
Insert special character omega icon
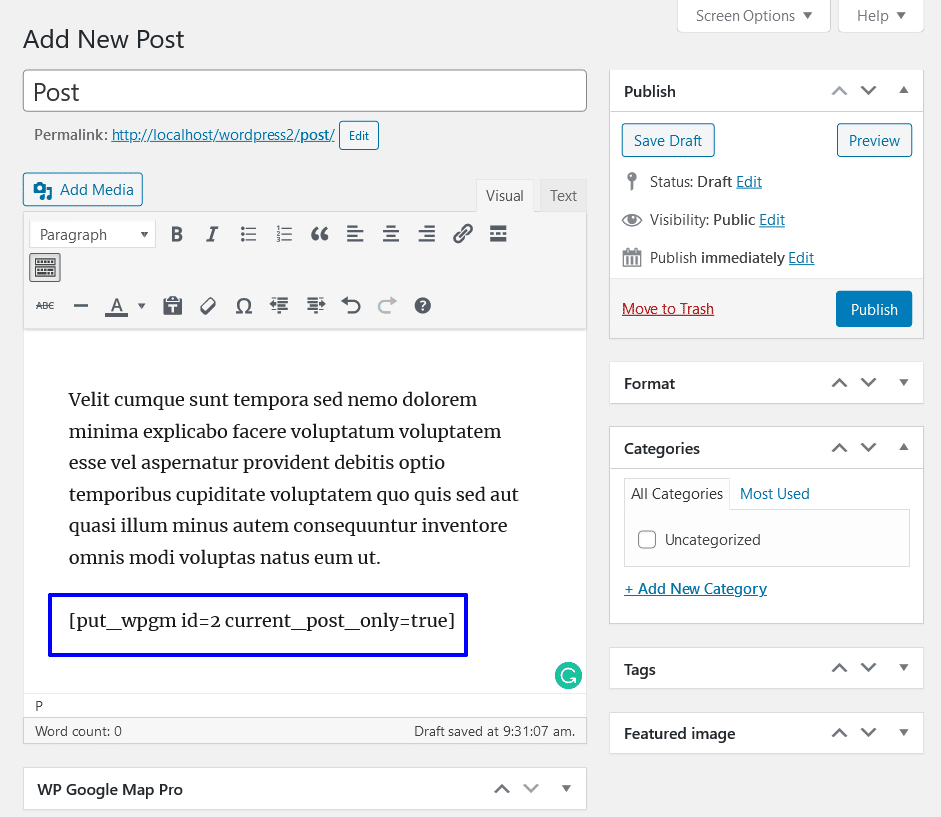tap(243, 306)
